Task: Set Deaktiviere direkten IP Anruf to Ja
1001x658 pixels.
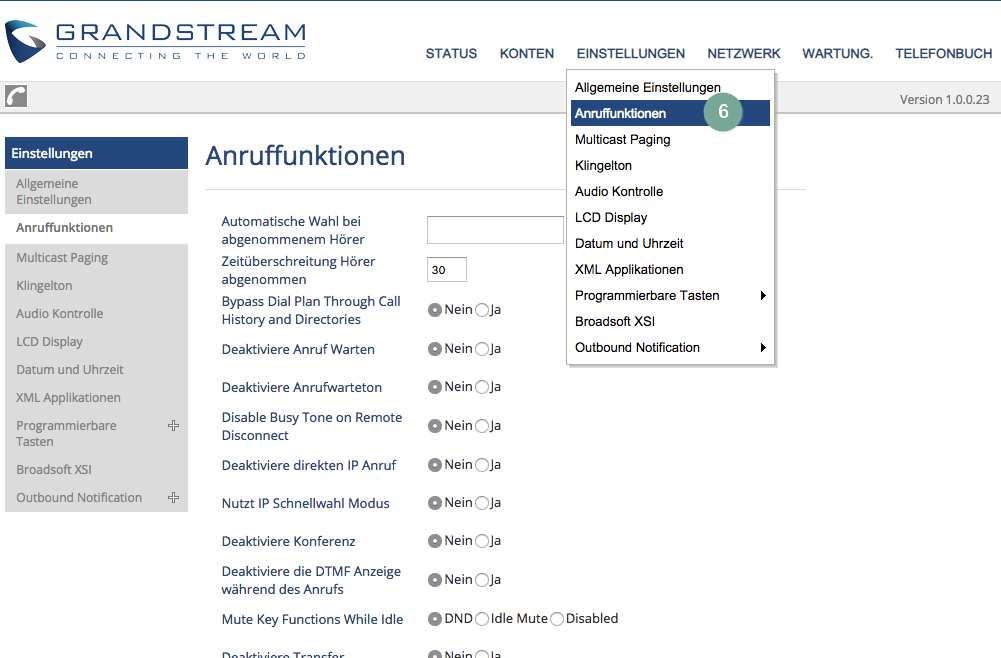Action: (x=482, y=465)
